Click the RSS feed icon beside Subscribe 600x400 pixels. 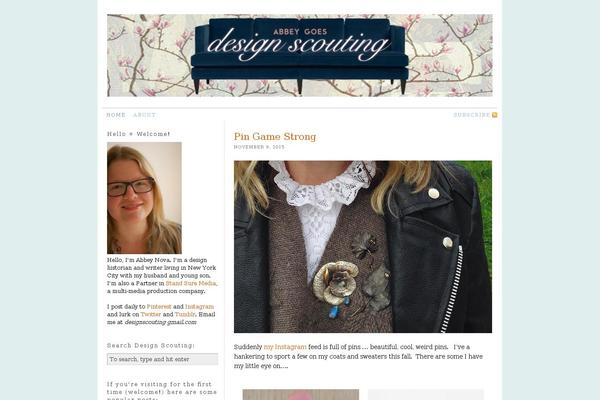pos(494,115)
